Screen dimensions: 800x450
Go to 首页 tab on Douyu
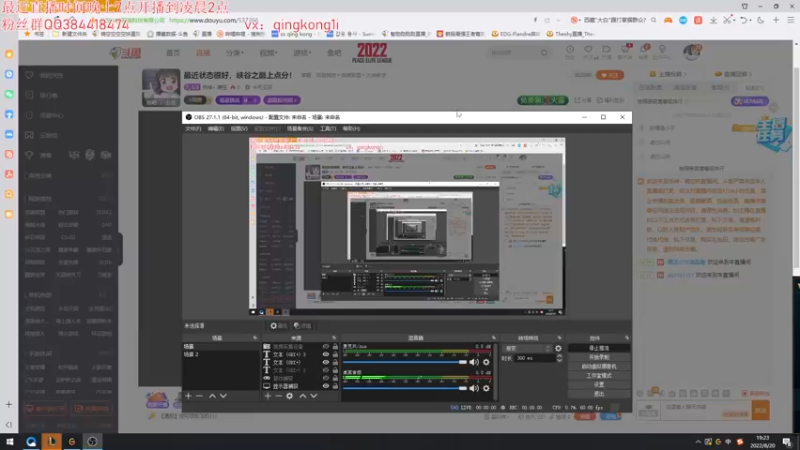point(173,53)
